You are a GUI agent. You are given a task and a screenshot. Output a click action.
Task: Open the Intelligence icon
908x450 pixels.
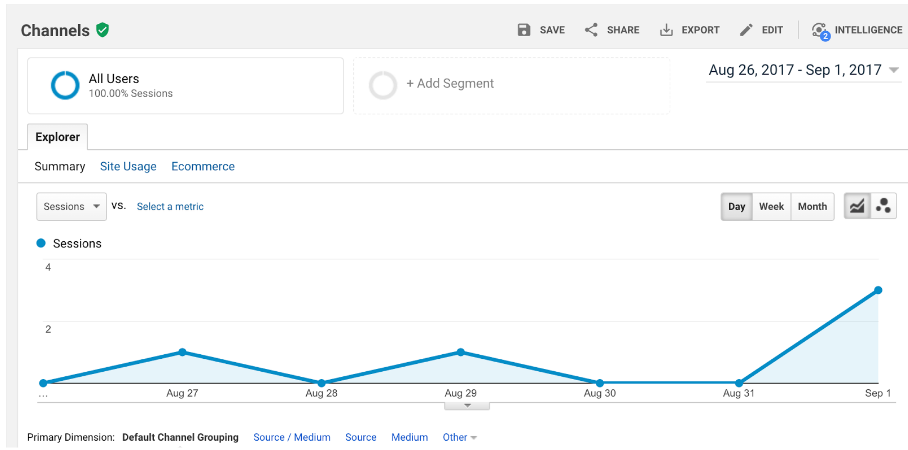click(x=821, y=30)
